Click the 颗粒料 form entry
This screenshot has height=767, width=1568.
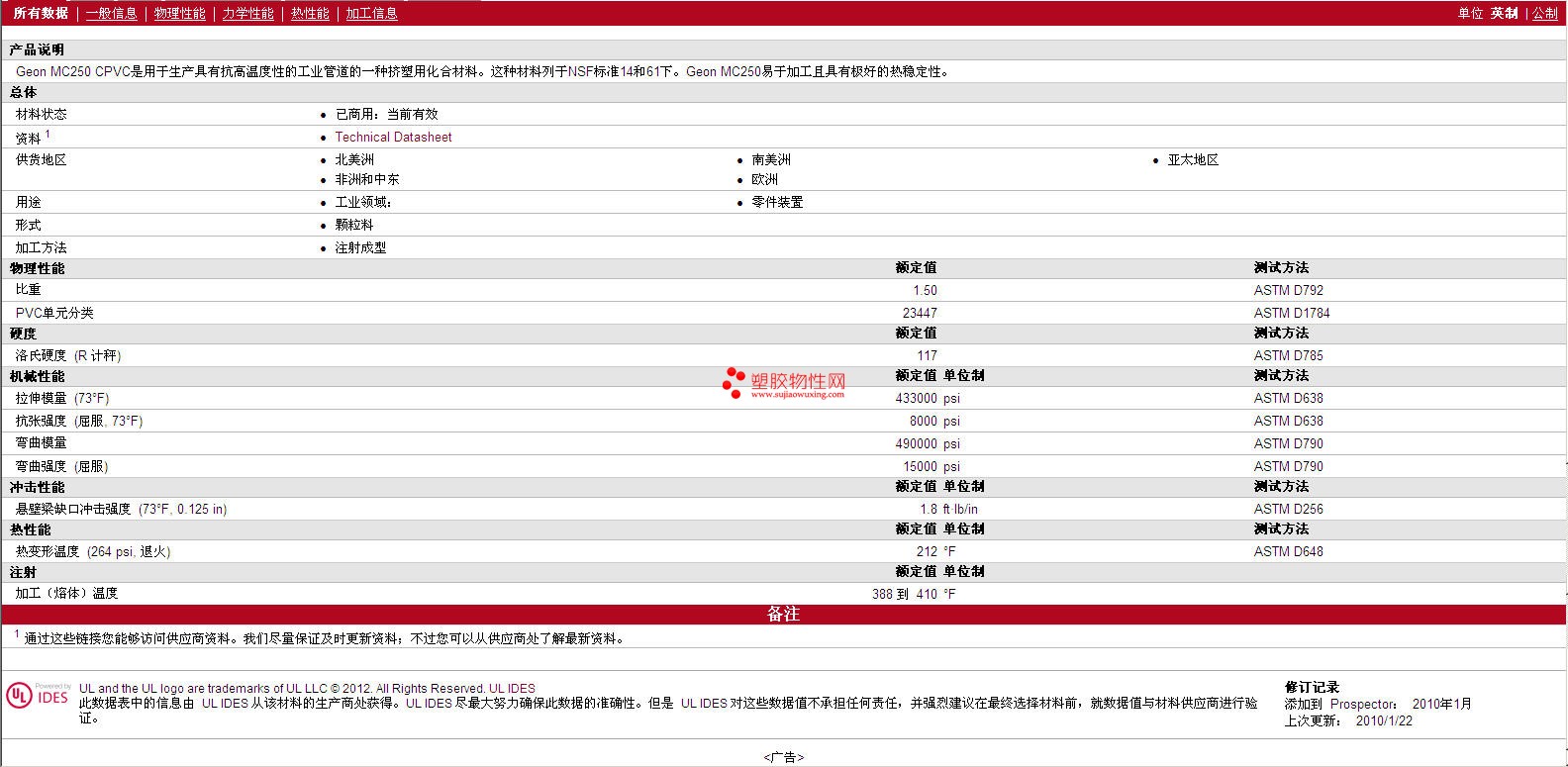[x=354, y=225]
